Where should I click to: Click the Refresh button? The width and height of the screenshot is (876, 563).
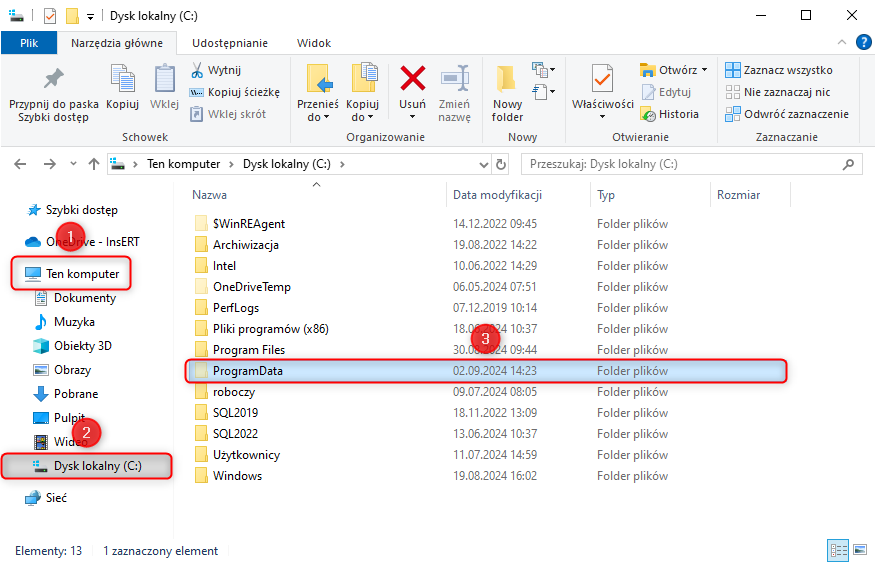tap(501, 165)
